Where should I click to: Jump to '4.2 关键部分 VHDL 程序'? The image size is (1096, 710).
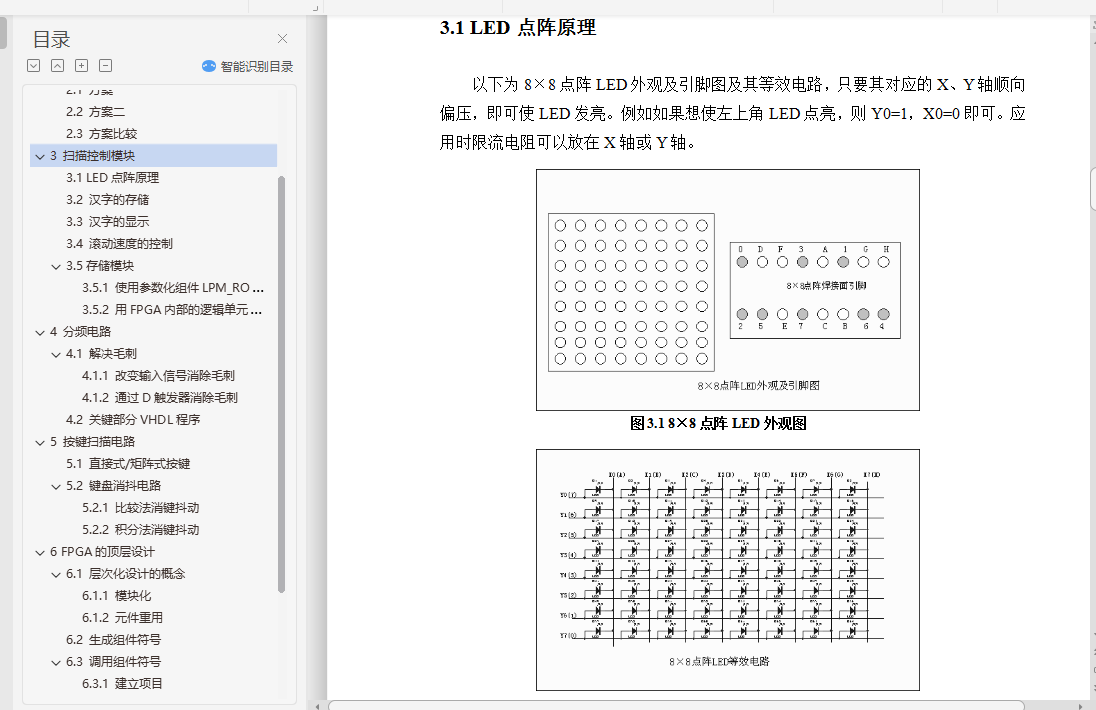(133, 420)
